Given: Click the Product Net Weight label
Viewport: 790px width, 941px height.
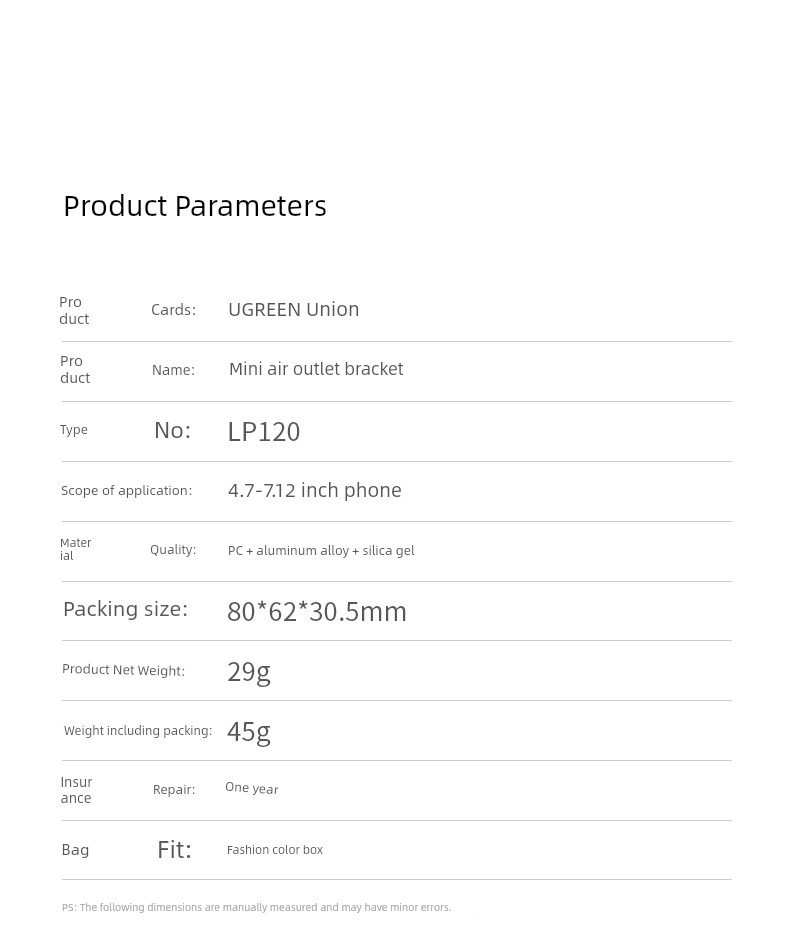Looking at the screenshot, I should coord(124,670).
